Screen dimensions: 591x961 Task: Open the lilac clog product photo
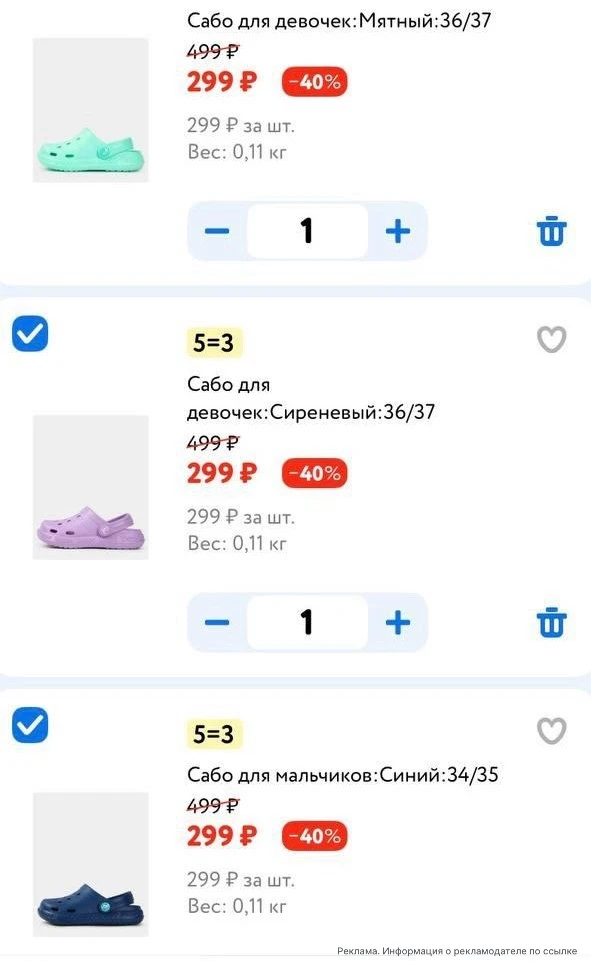click(x=91, y=487)
